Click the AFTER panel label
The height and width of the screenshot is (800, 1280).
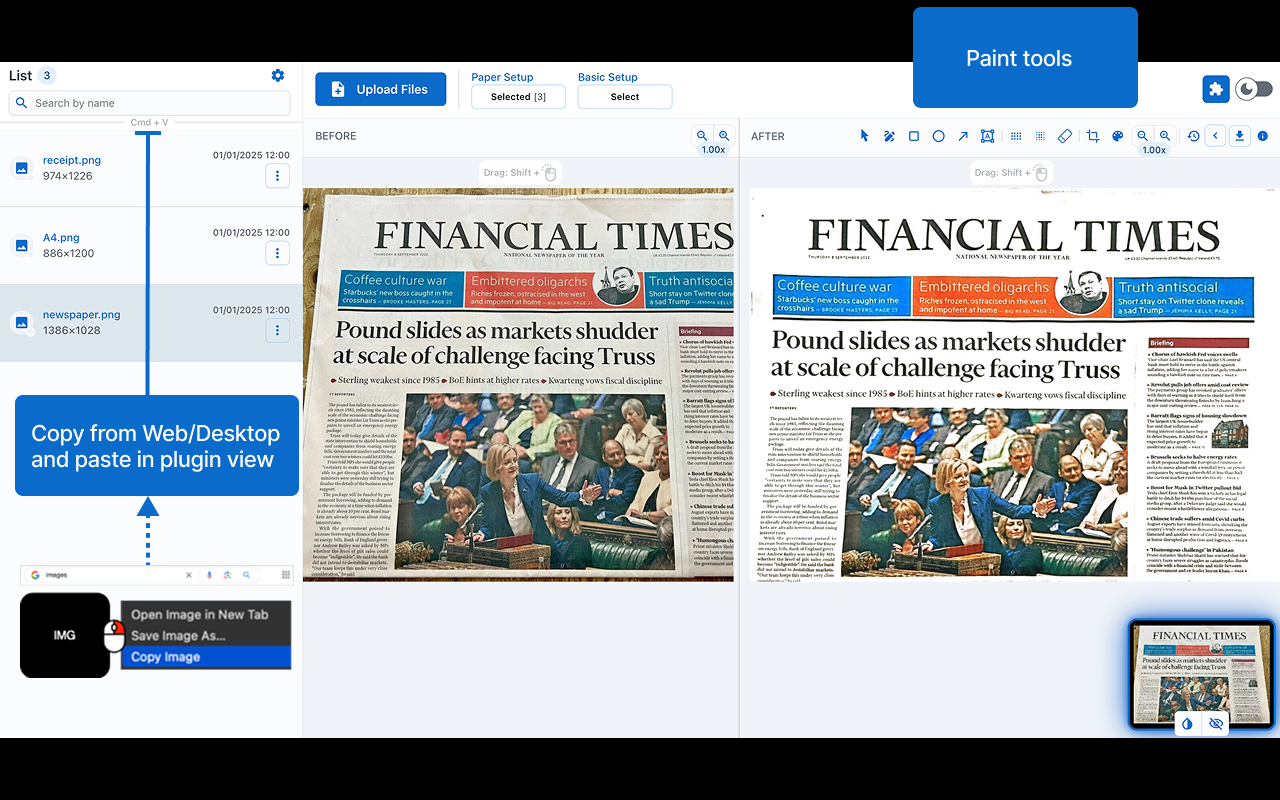pyautogui.click(x=768, y=136)
